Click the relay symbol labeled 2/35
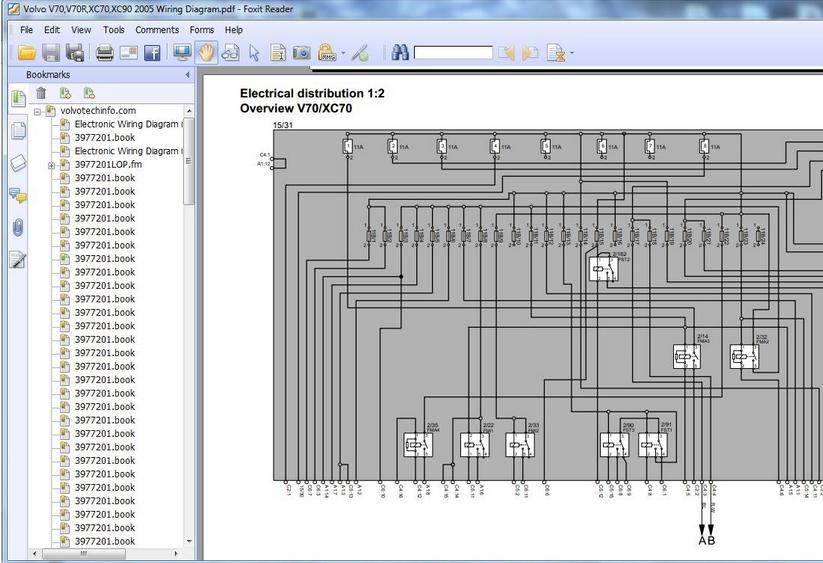Viewport: 823px width, 563px height. (x=418, y=445)
